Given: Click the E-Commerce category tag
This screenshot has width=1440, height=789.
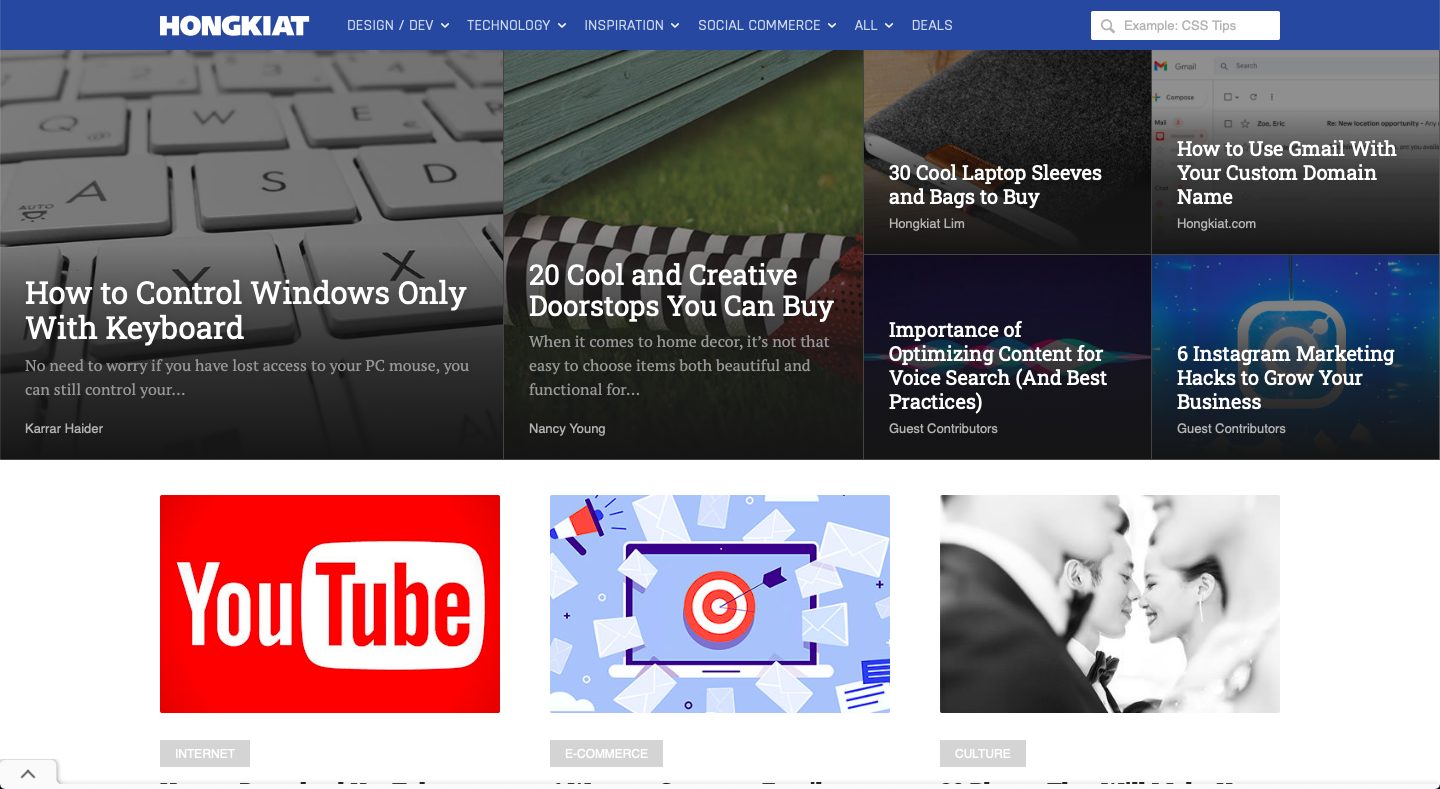Looking at the screenshot, I should [606, 753].
